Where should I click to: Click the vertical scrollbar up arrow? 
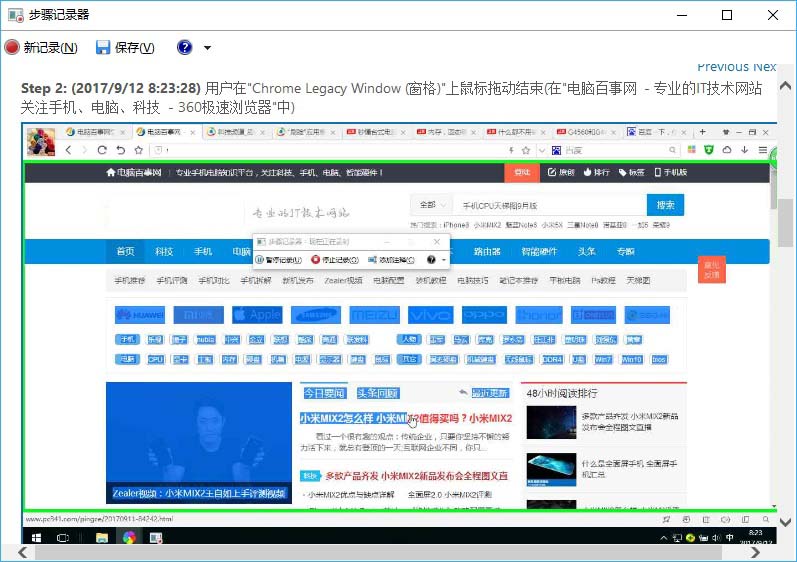coord(786,85)
